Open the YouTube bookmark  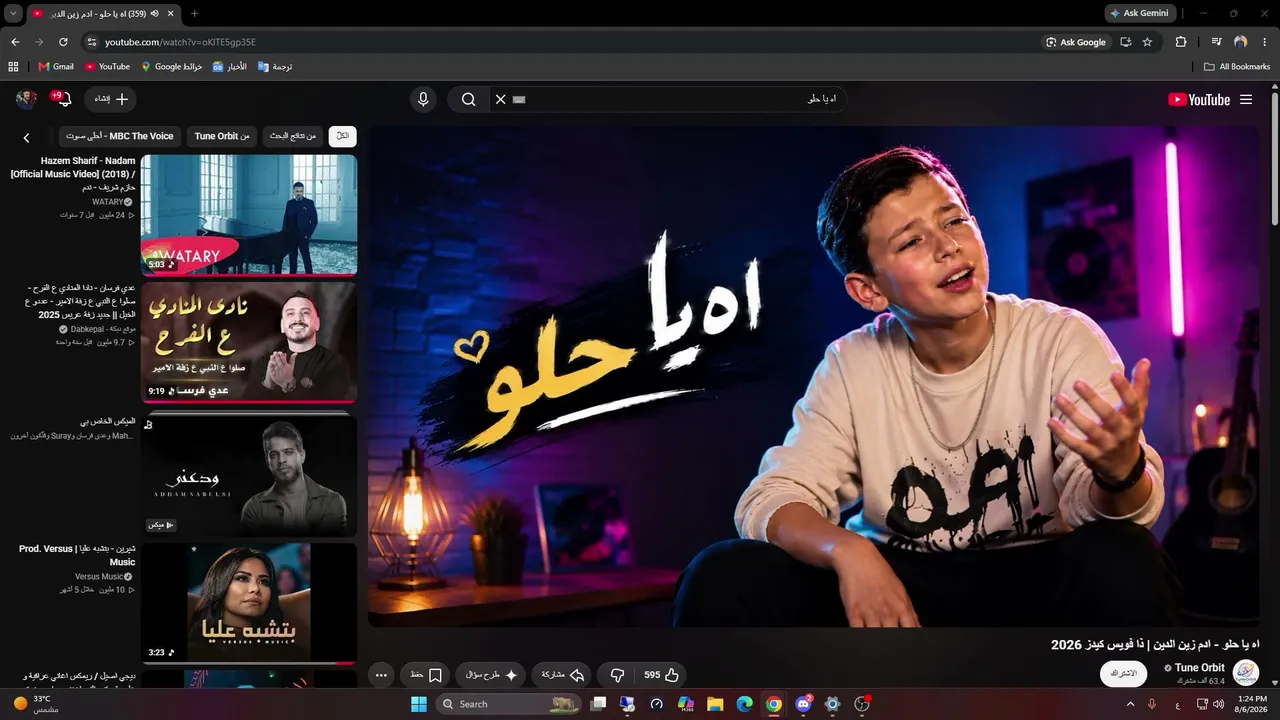point(107,66)
